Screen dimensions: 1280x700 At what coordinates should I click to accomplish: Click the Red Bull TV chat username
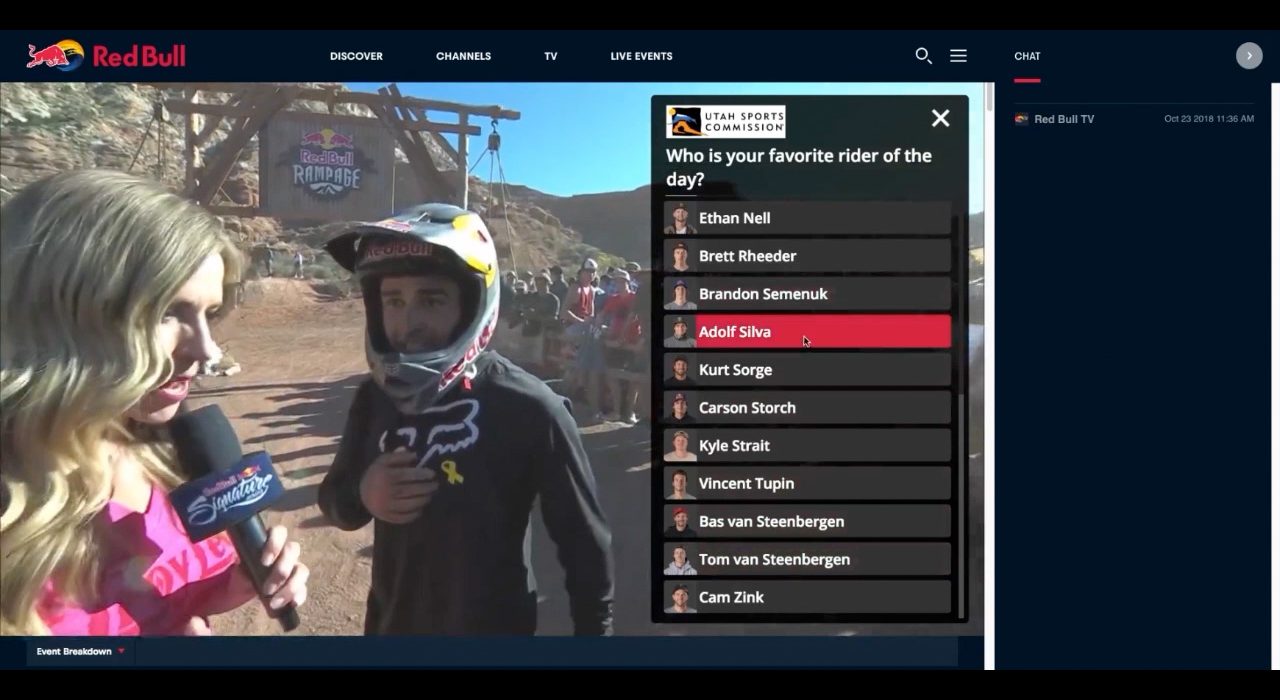tap(1064, 119)
